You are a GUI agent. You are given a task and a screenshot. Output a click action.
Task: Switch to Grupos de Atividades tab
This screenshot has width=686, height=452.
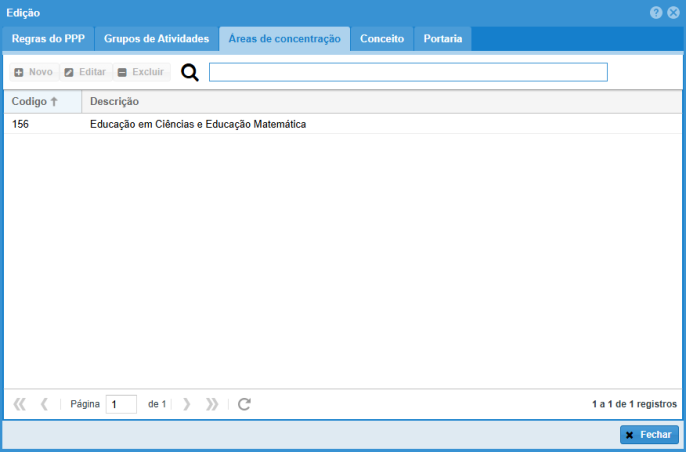tap(157, 39)
